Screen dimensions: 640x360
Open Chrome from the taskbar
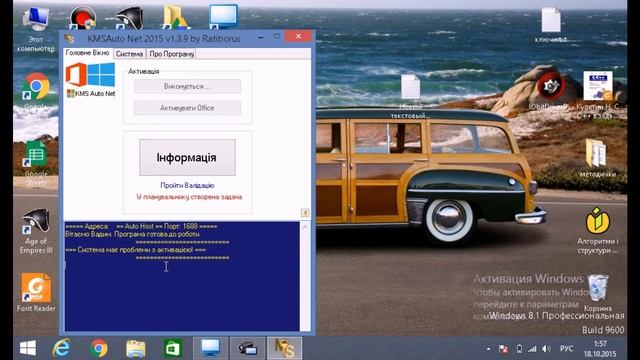point(99,348)
